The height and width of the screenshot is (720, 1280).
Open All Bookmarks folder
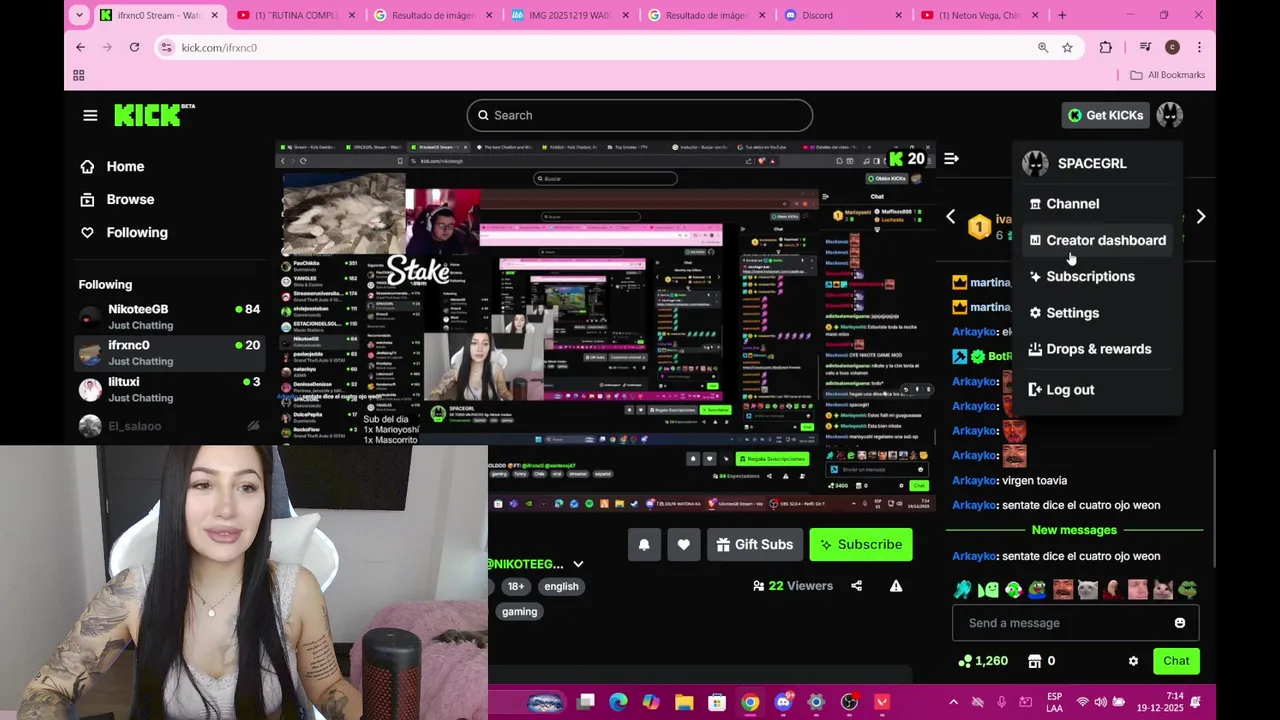(x=1167, y=75)
